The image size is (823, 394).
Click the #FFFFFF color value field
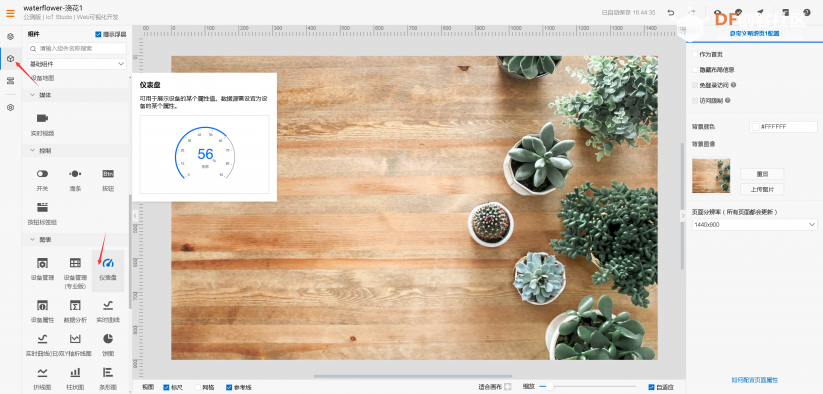tap(783, 126)
